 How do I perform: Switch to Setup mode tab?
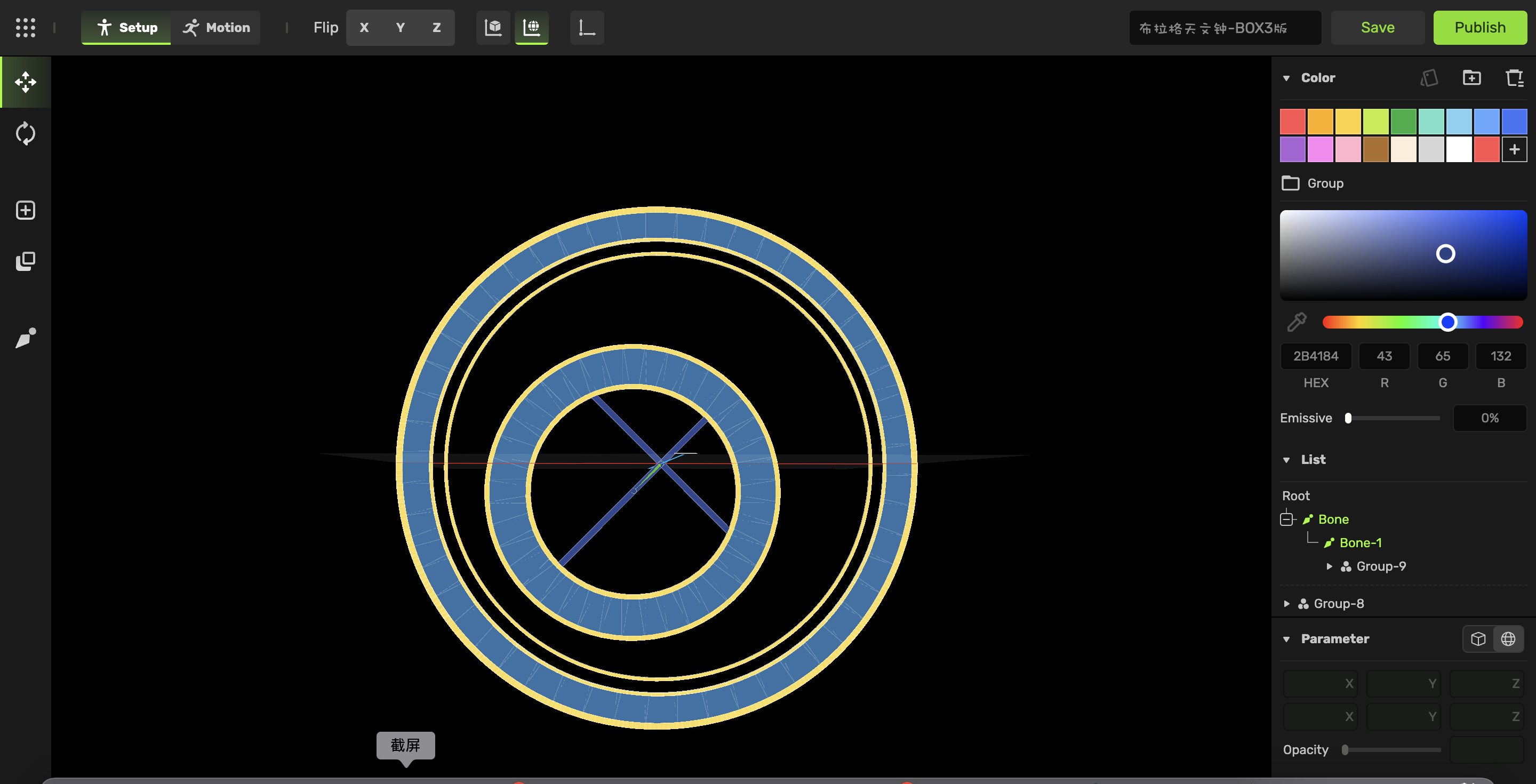pos(127,27)
